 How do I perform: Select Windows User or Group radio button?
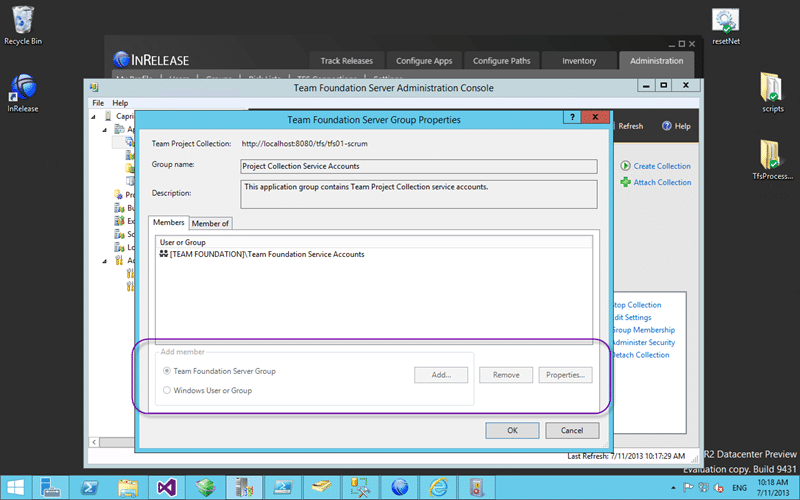[166, 390]
